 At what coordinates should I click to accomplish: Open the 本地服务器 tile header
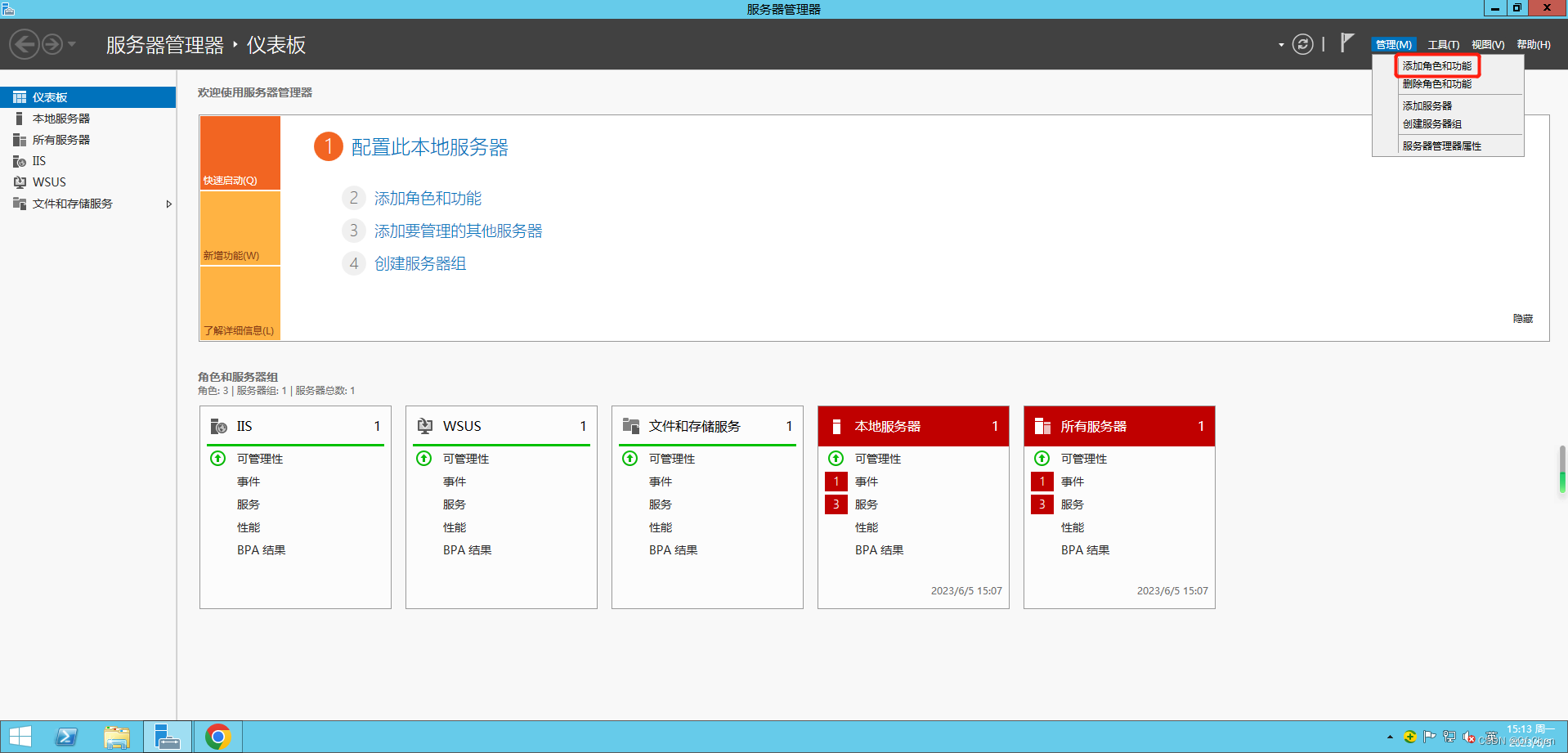point(913,426)
